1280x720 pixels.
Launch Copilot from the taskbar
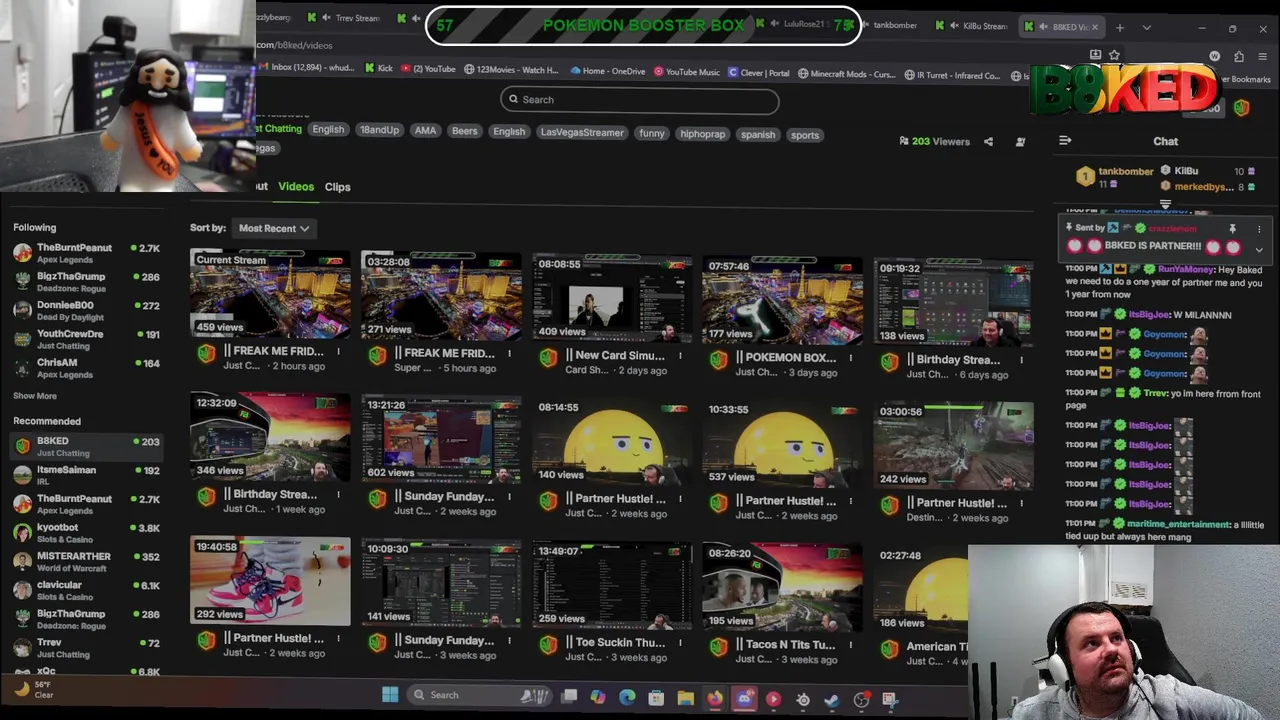[598, 697]
